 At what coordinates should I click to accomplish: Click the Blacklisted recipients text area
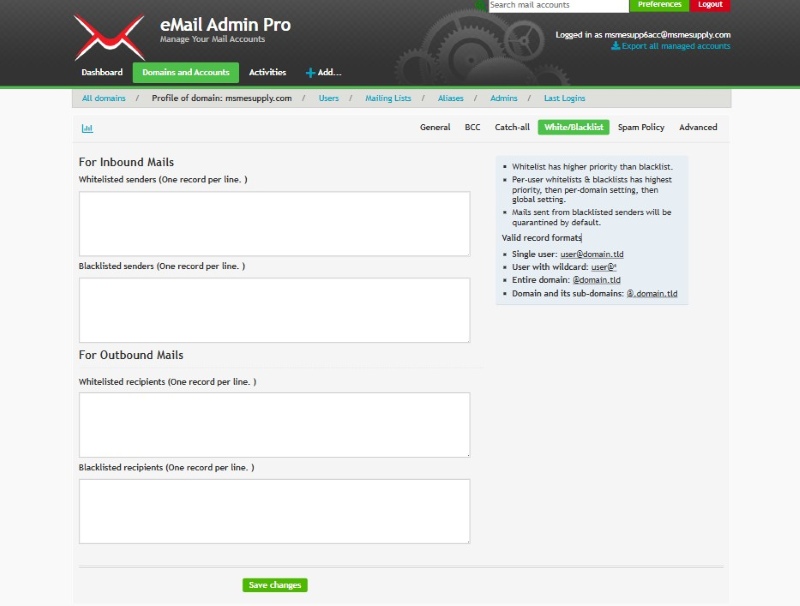[x=274, y=511]
